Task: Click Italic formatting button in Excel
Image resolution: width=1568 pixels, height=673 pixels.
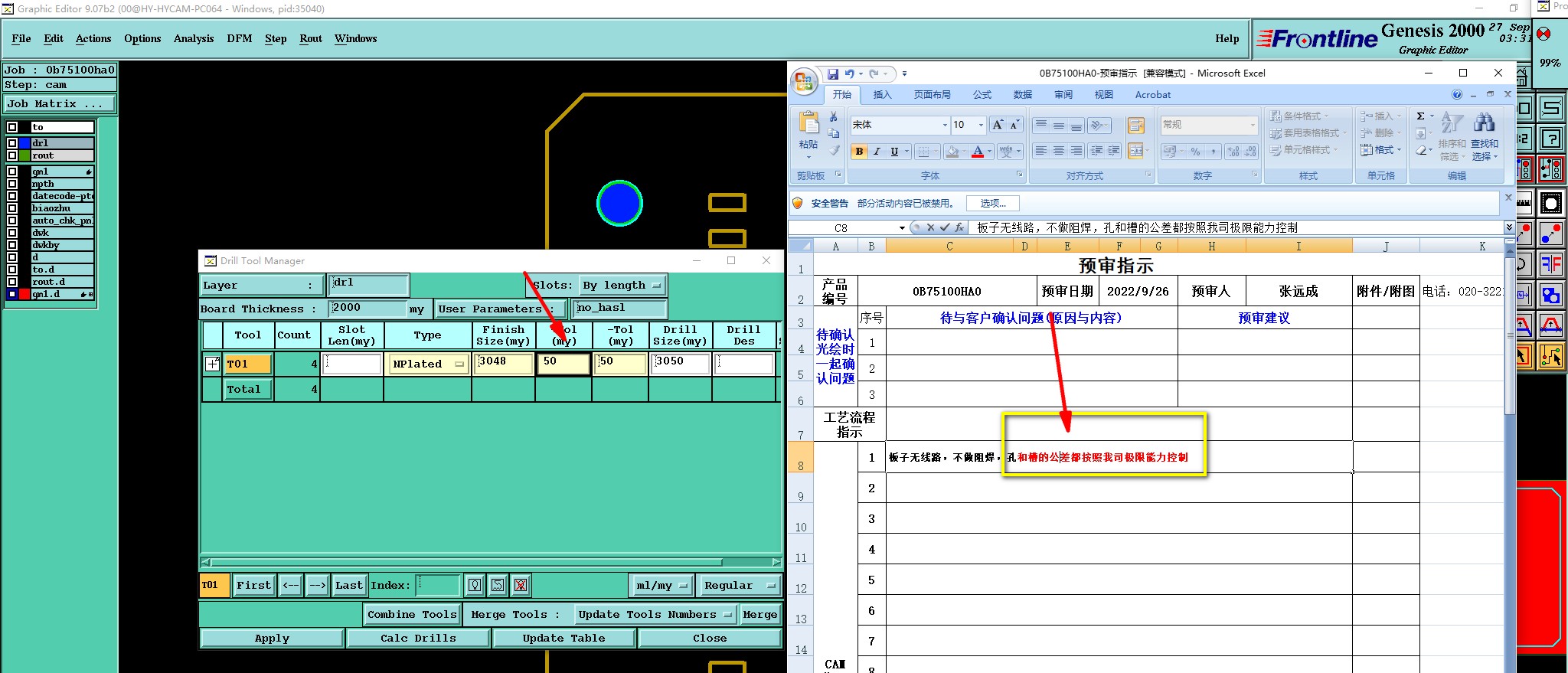Action: click(x=877, y=152)
